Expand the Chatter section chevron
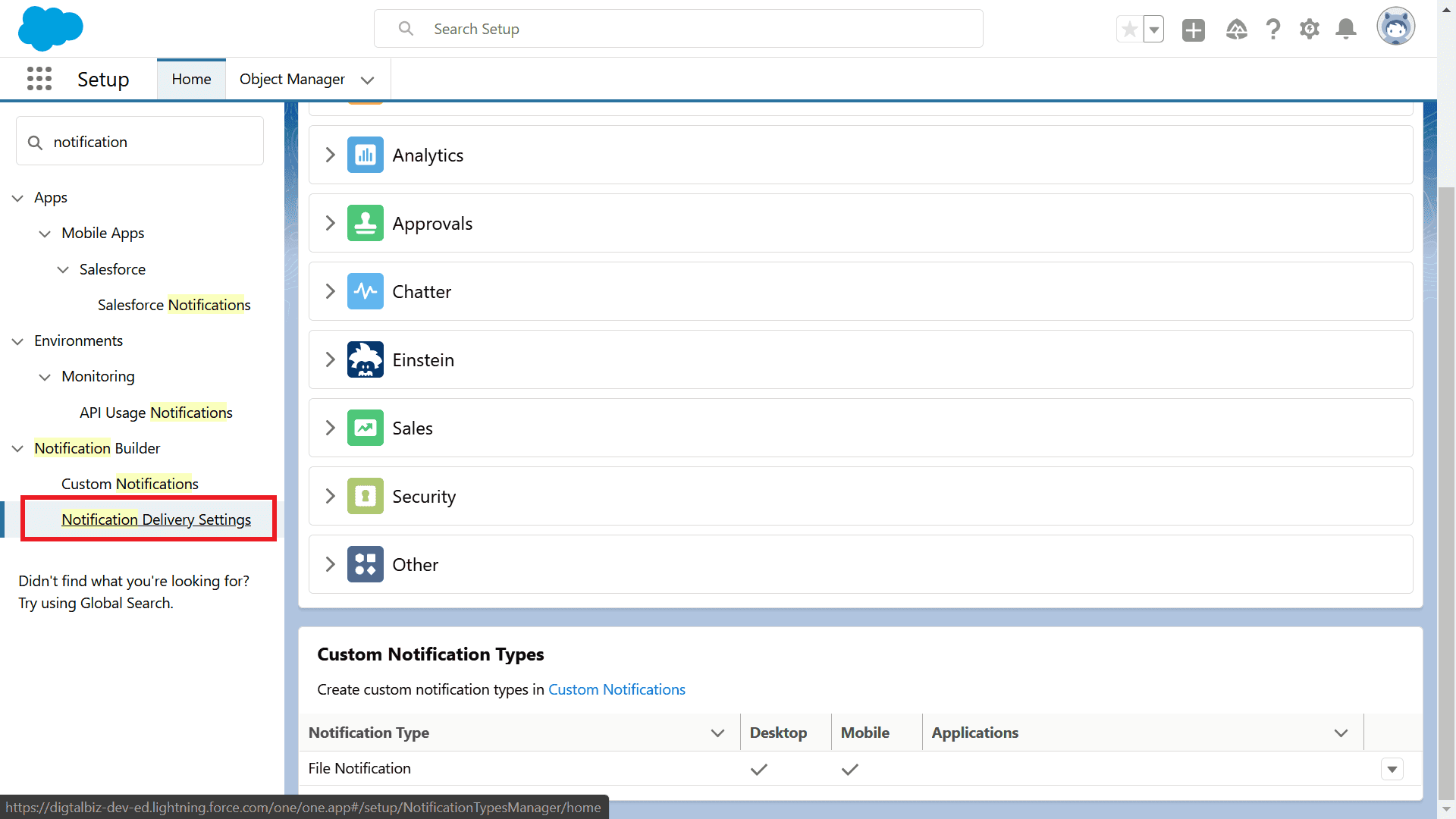 (330, 291)
